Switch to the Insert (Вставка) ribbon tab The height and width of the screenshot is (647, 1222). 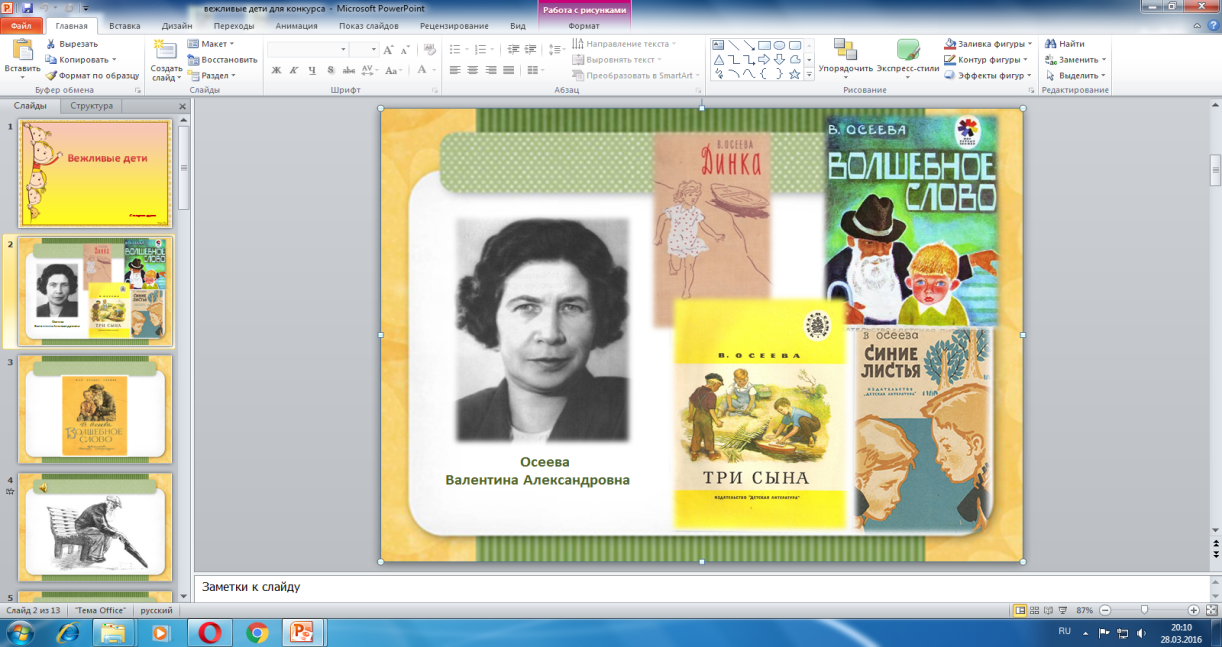pyautogui.click(x=124, y=26)
